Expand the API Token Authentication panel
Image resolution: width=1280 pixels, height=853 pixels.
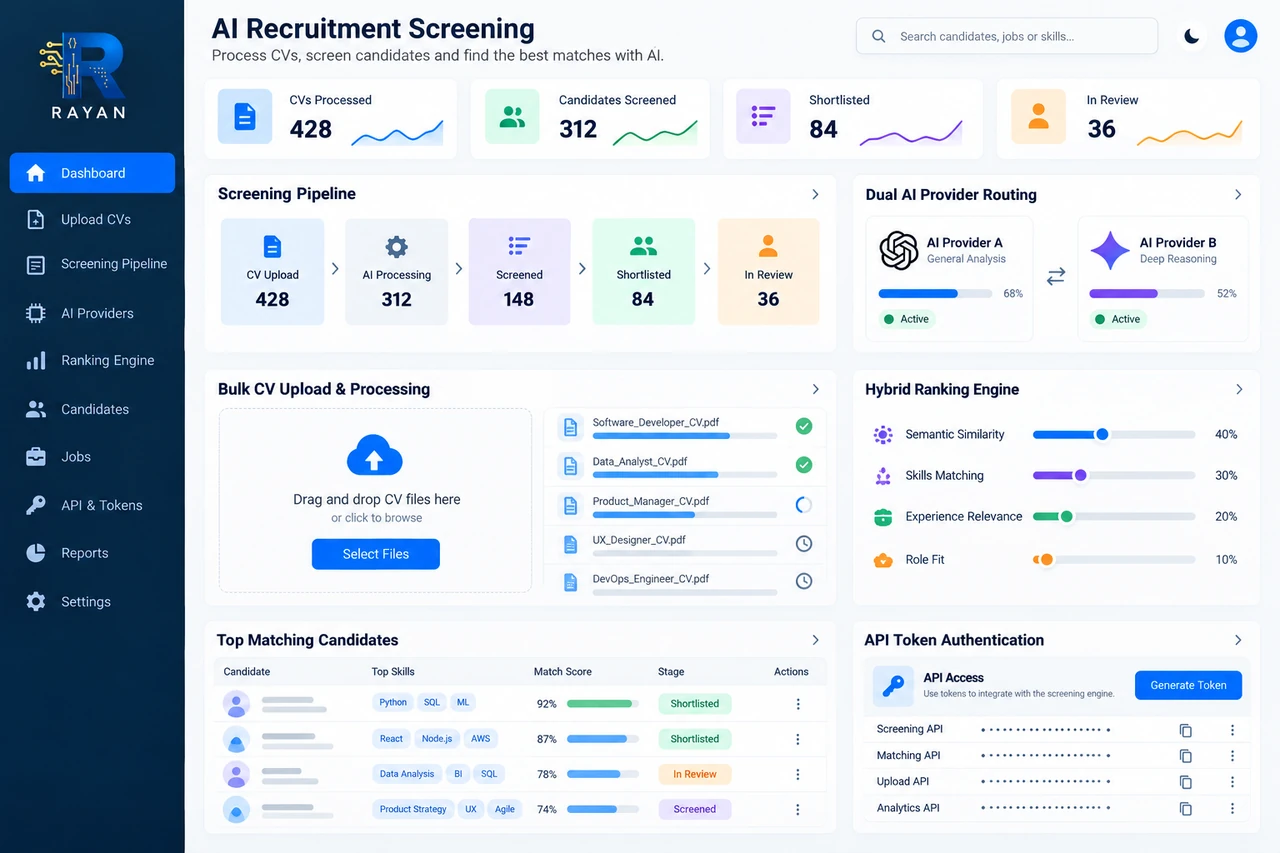[x=1238, y=640]
